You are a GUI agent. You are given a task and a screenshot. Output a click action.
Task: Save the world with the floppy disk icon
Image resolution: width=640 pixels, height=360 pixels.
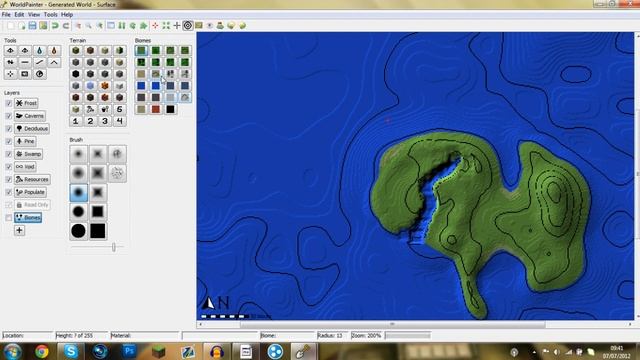(32, 26)
